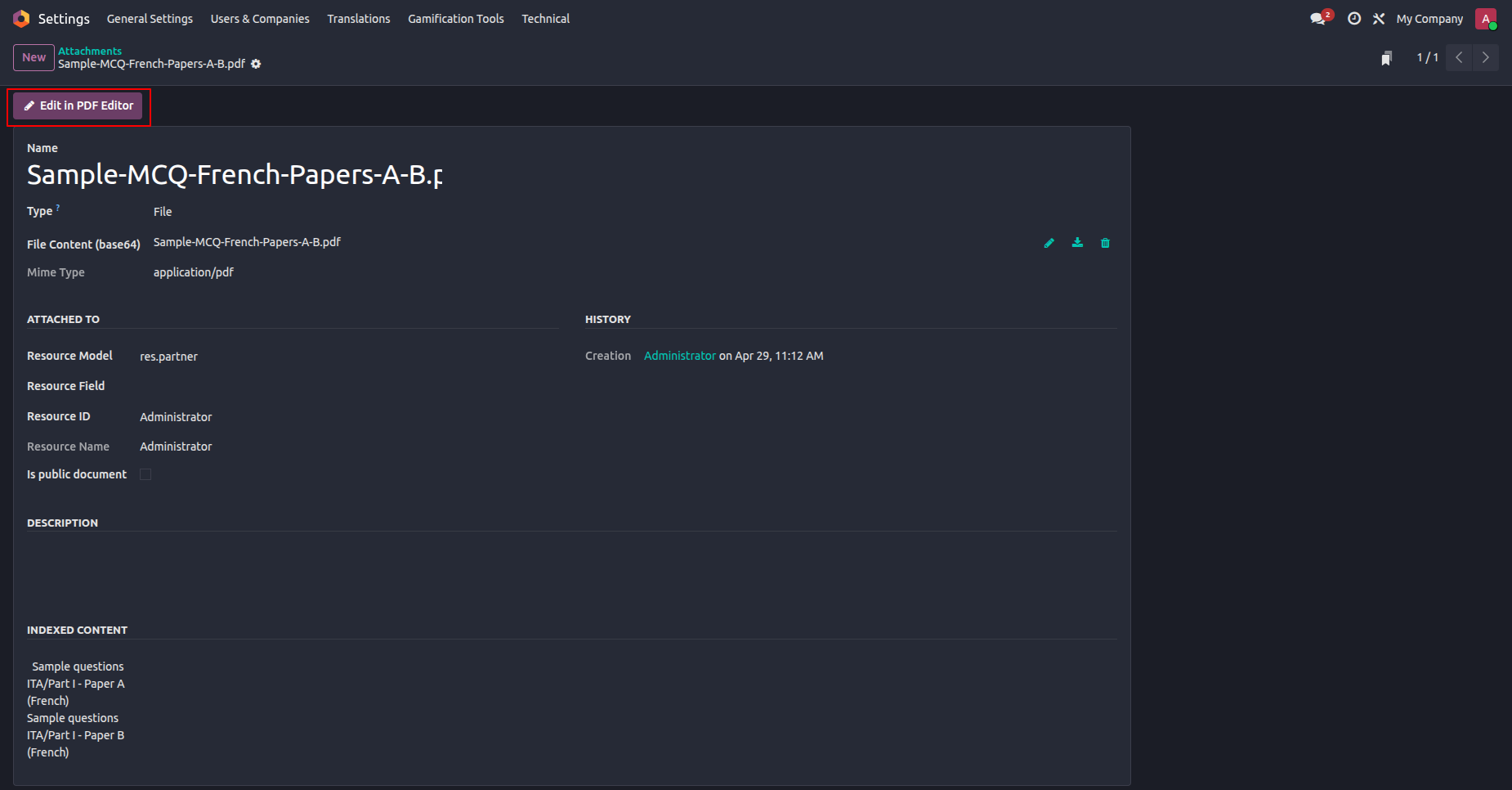Go back to Attachments breadcrumb
This screenshot has height=790, width=1512.
coord(90,51)
